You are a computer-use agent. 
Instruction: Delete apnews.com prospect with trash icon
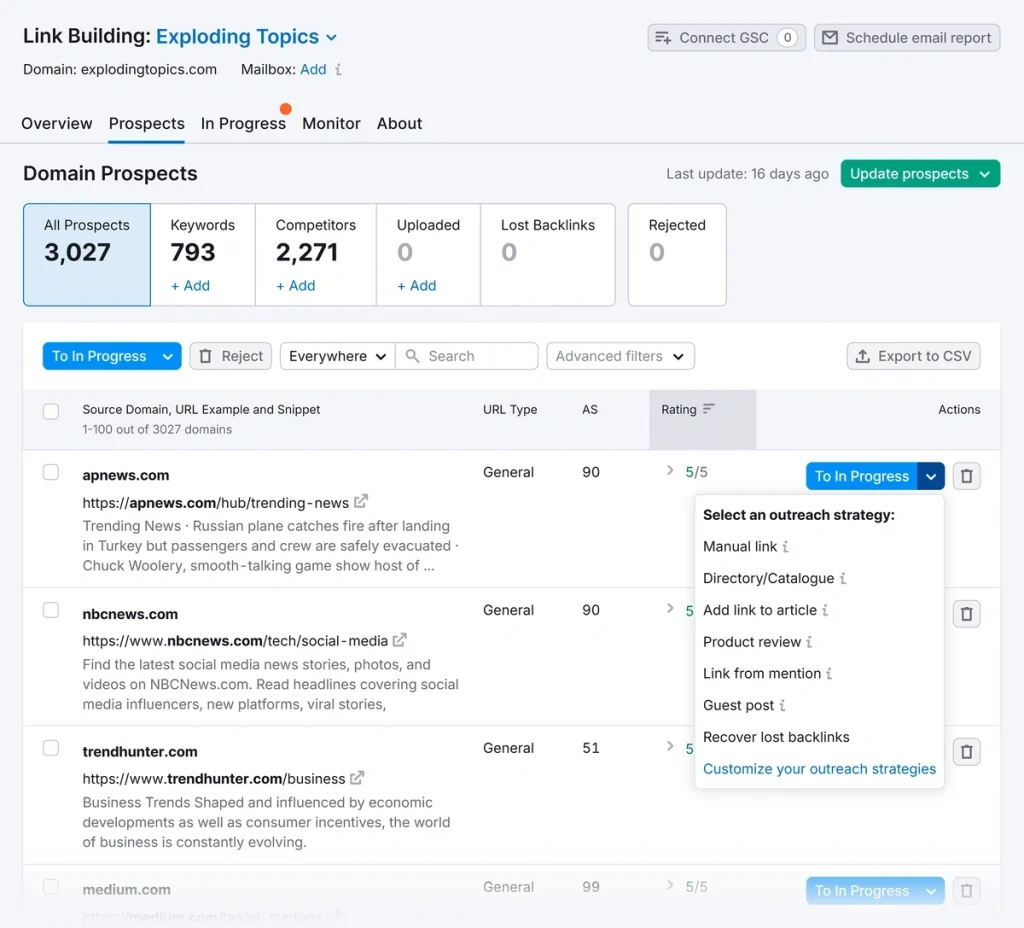pos(967,476)
